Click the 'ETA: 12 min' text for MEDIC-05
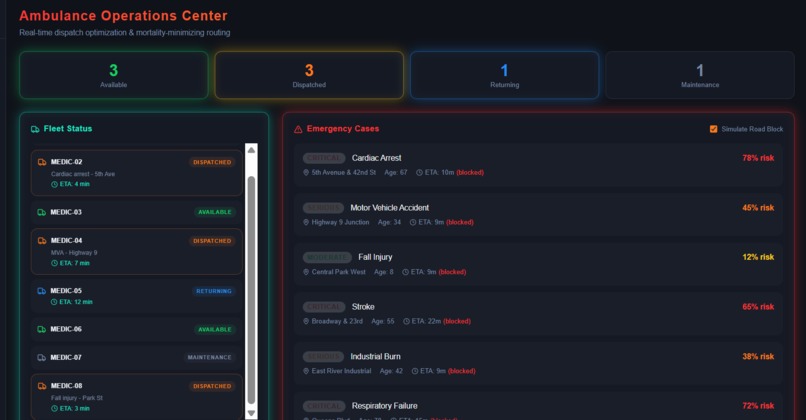The image size is (806, 420). click(76, 302)
